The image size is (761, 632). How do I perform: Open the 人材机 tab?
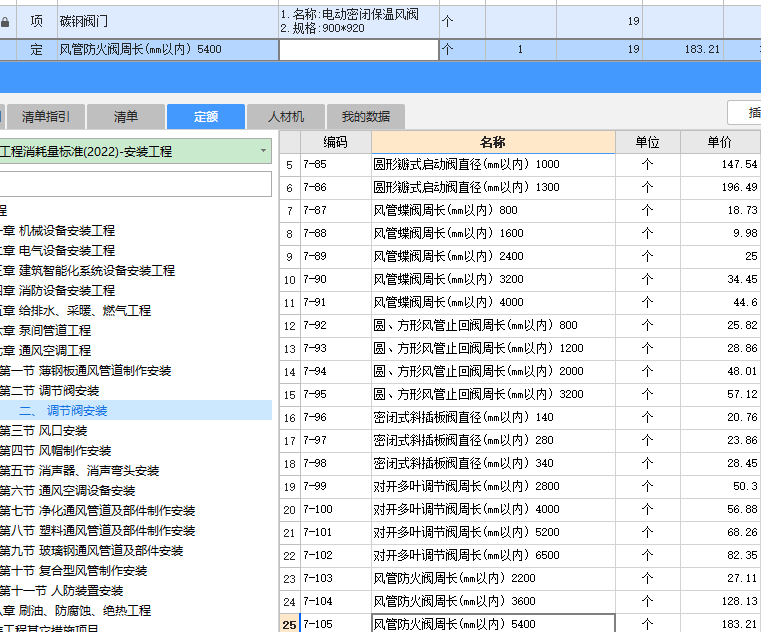(286, 116)
